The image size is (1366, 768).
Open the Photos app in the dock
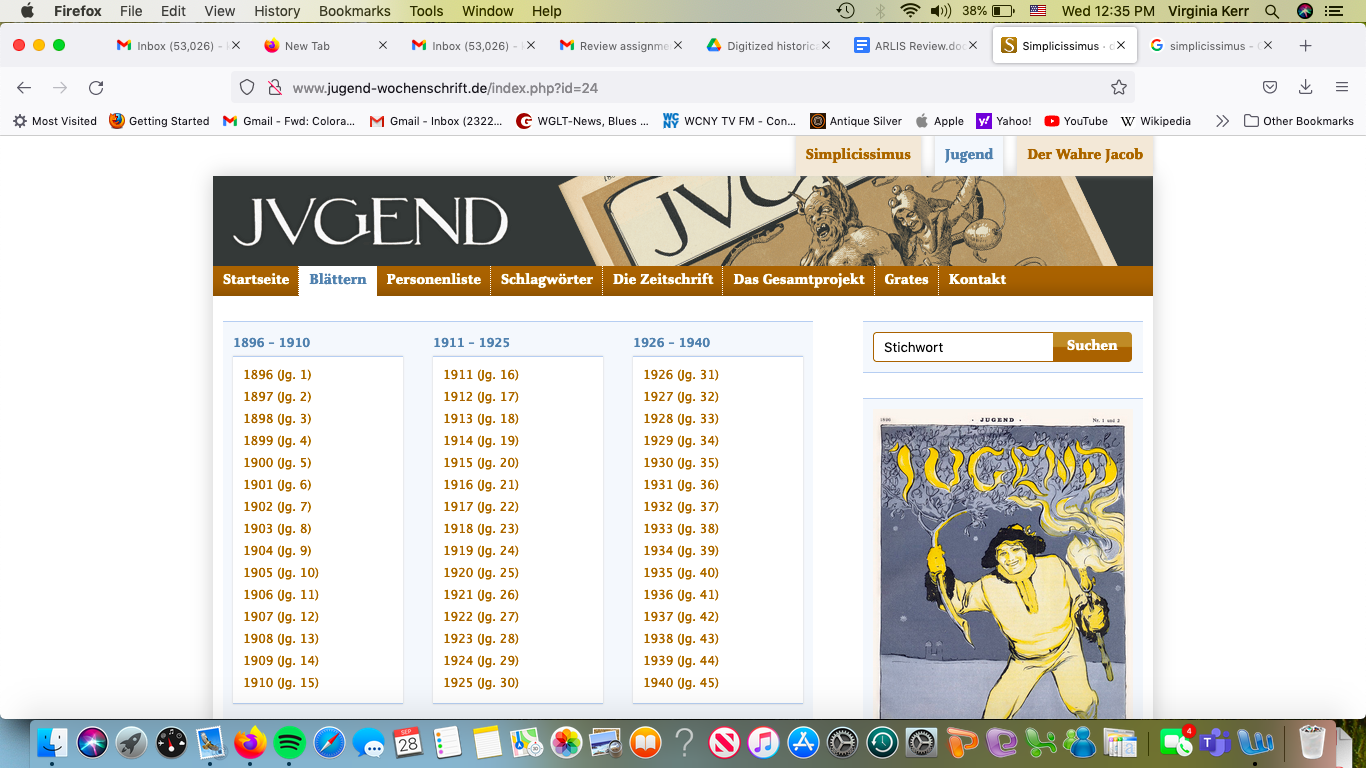(566, 742)
